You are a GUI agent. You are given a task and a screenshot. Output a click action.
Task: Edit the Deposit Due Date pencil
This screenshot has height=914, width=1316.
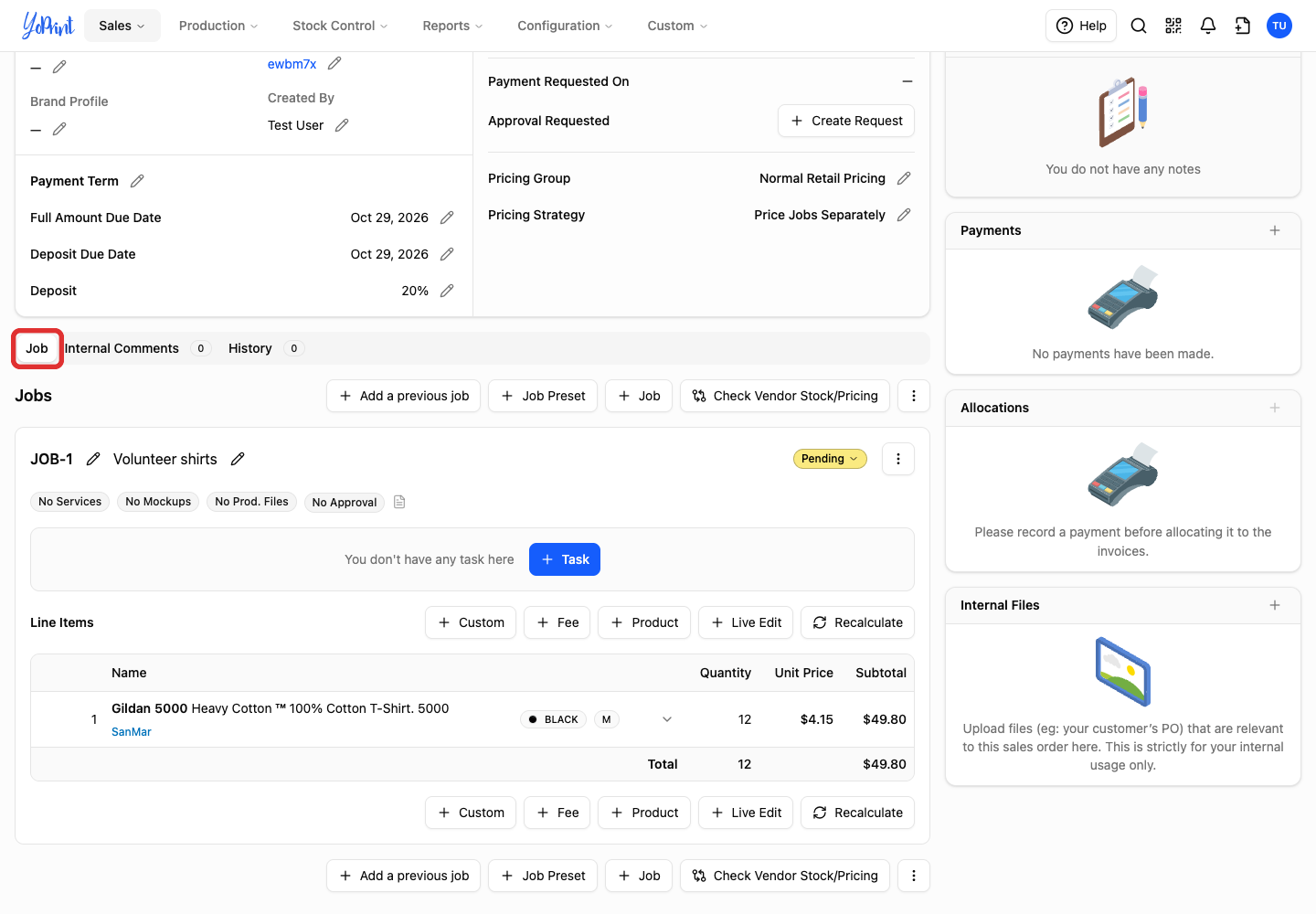pyautogui.click(x=447, y=254)
